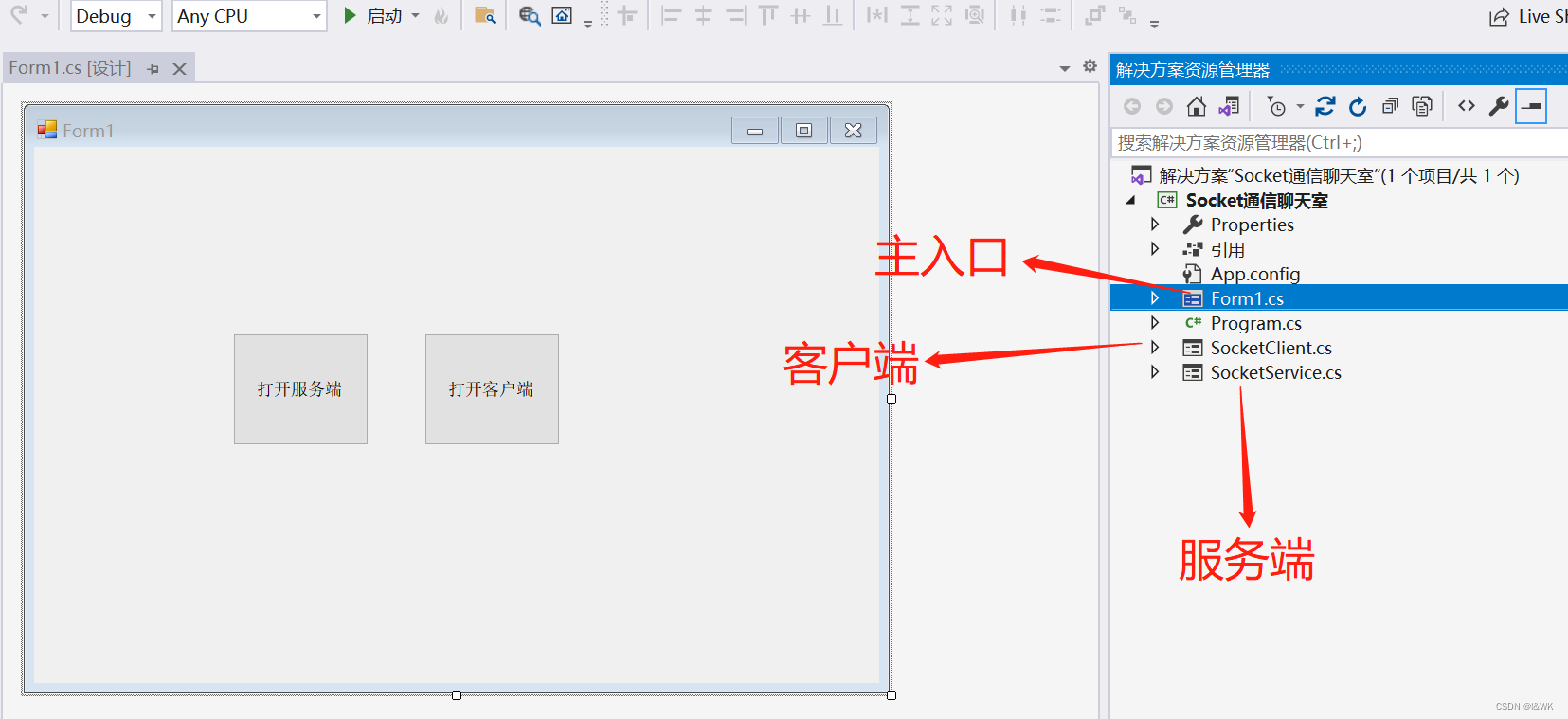Open the dropdown arrow next to 启动
This screenshot has width=1568, height=719.
(x=416, y=16)
